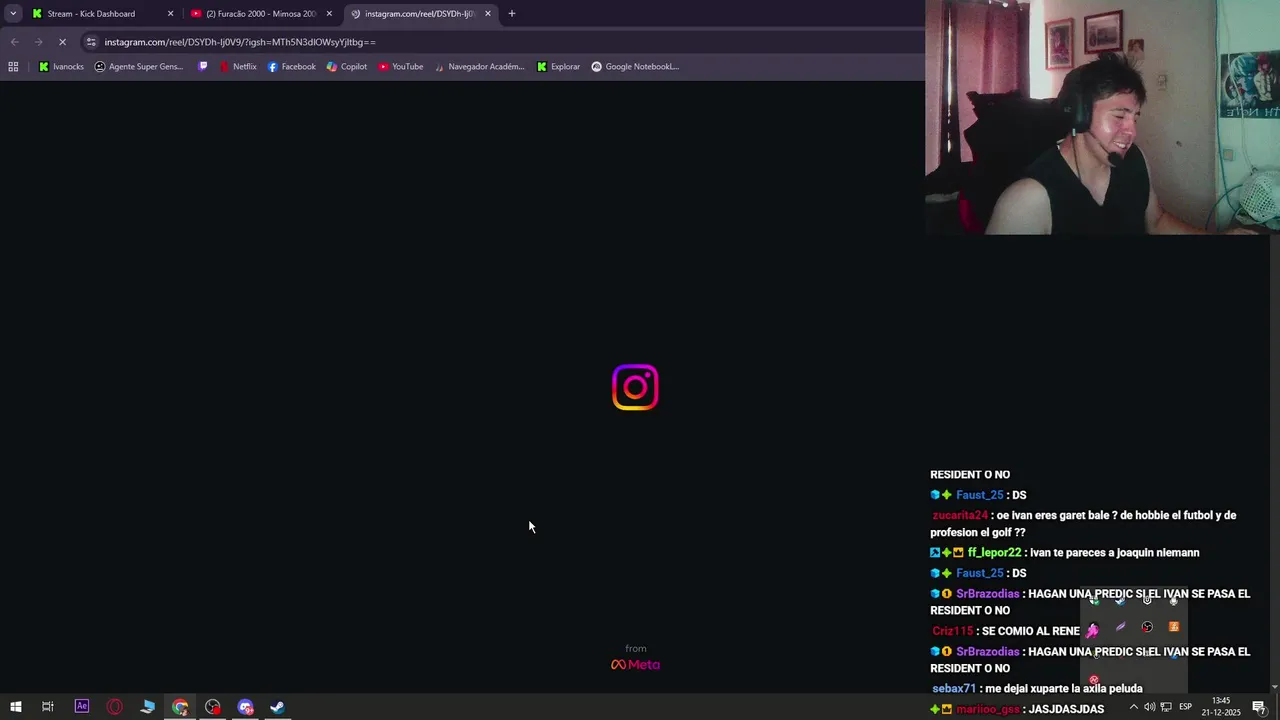Open Steam from the taskbar
The width and height of the screenshot is (1280, 720).
(278, 707)
